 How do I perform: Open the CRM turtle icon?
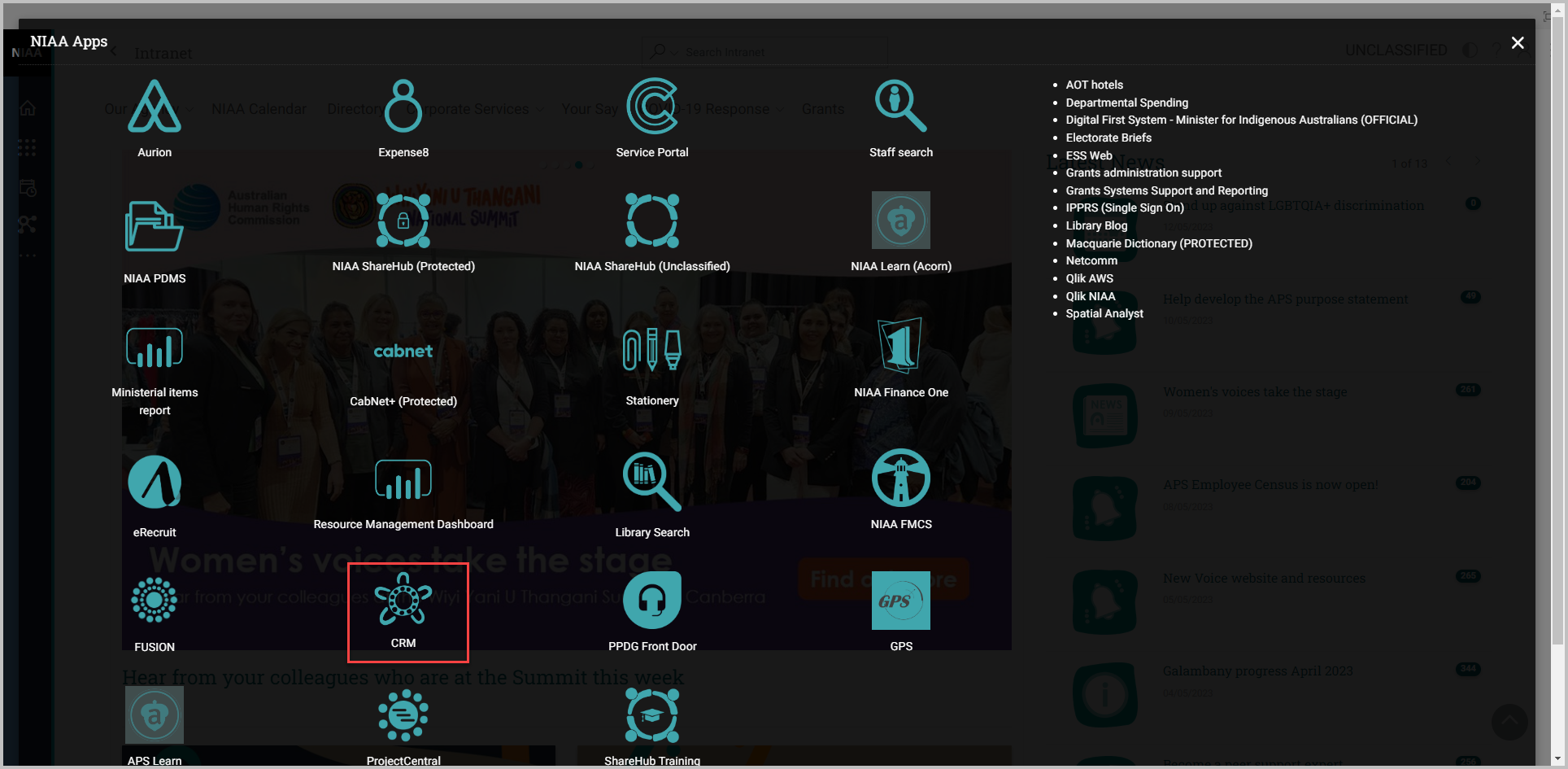(x=403, y=599)
